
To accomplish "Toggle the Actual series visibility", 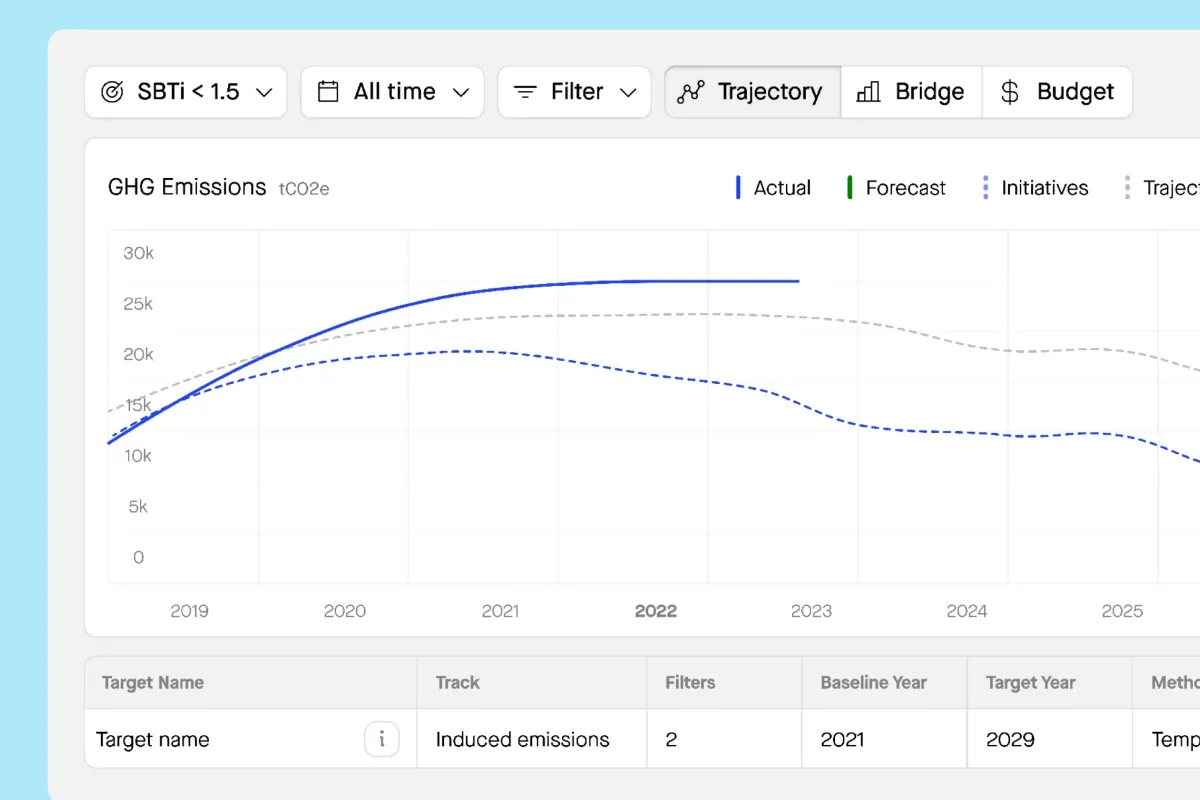I will point(773,187).
